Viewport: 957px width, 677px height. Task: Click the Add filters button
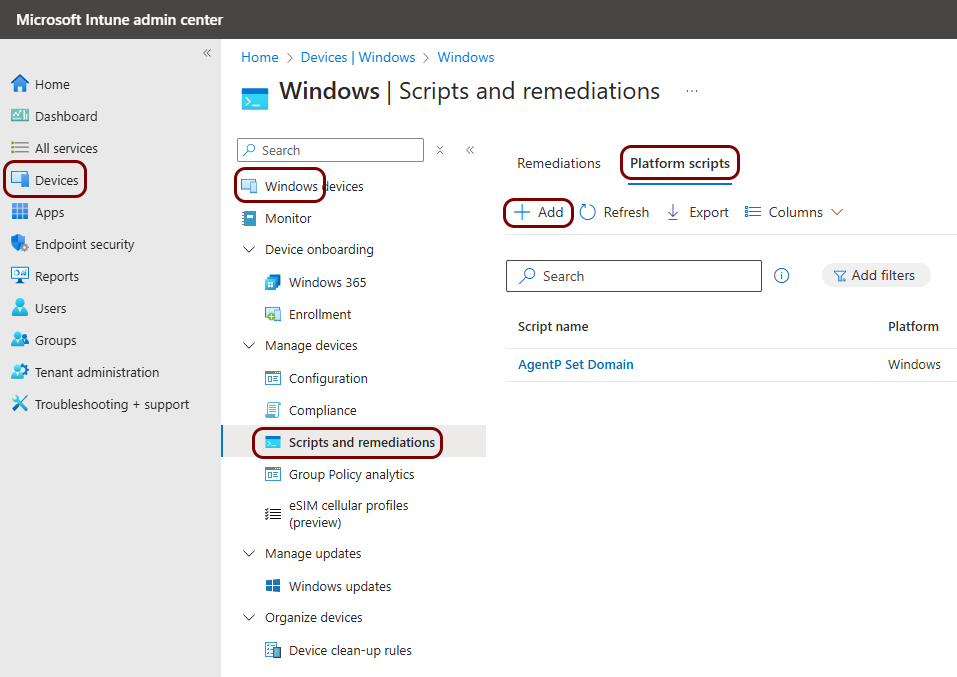click(x=875, y=275)
